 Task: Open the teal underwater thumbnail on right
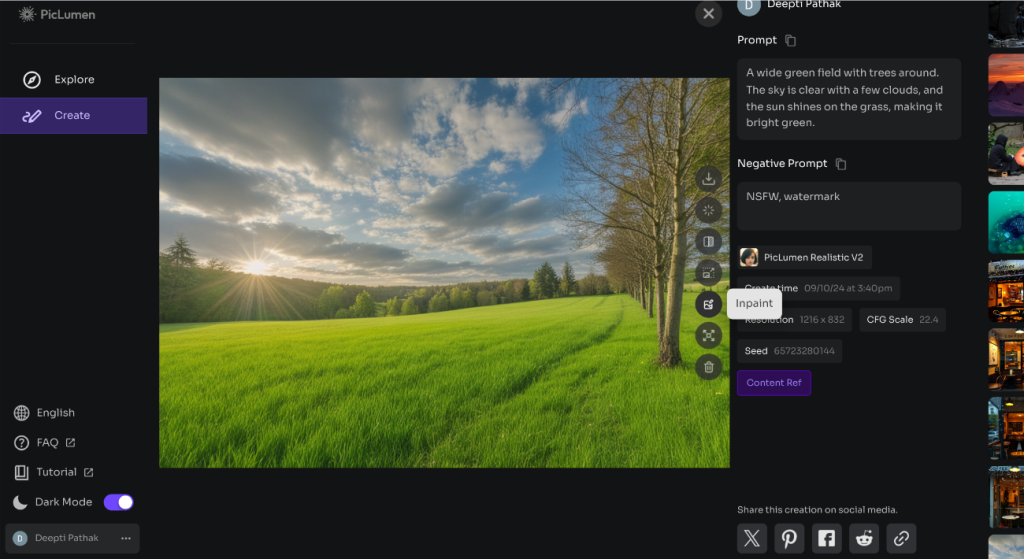(1005, 222)
